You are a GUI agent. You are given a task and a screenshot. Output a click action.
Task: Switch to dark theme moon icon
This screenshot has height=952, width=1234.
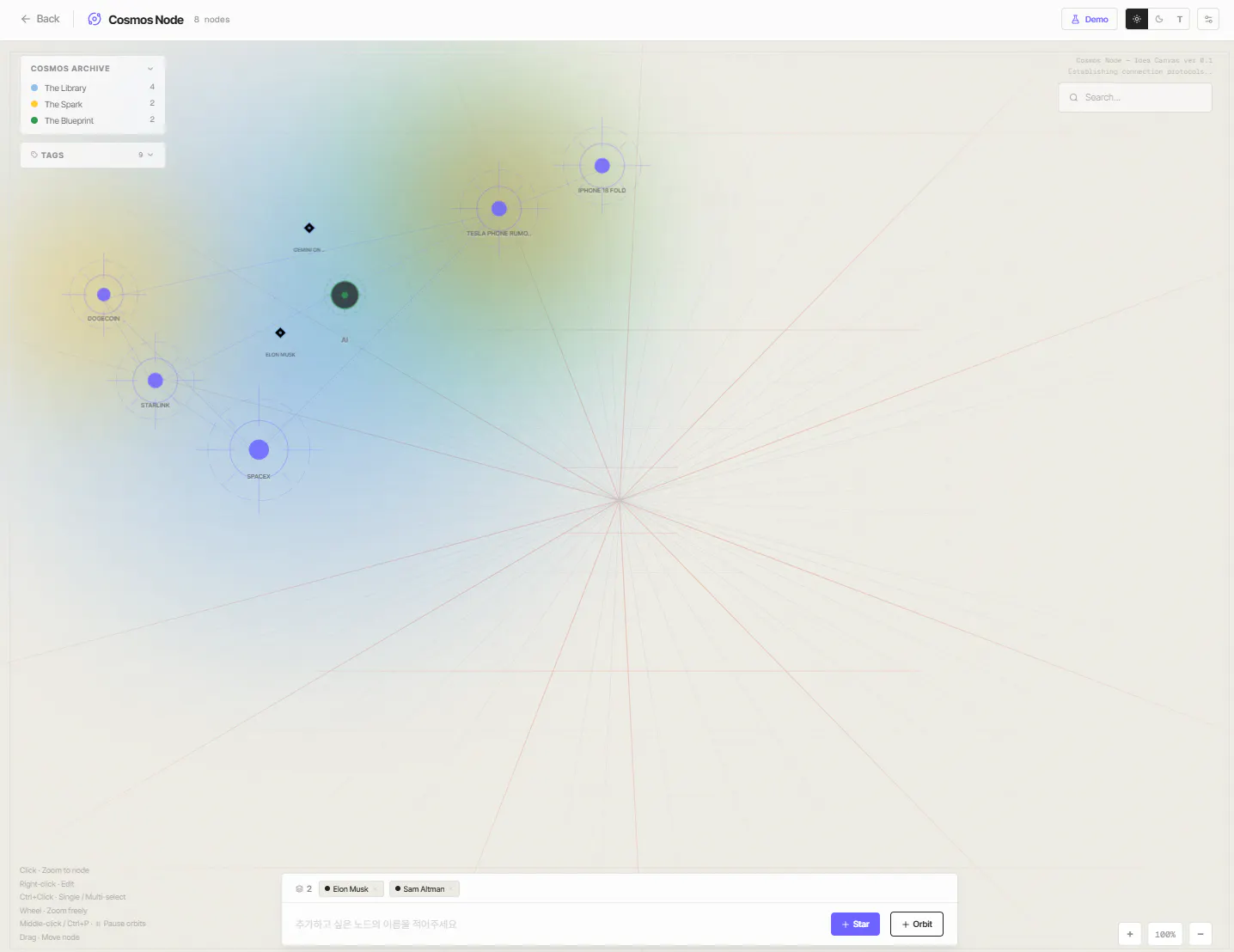click(1159, 19)
